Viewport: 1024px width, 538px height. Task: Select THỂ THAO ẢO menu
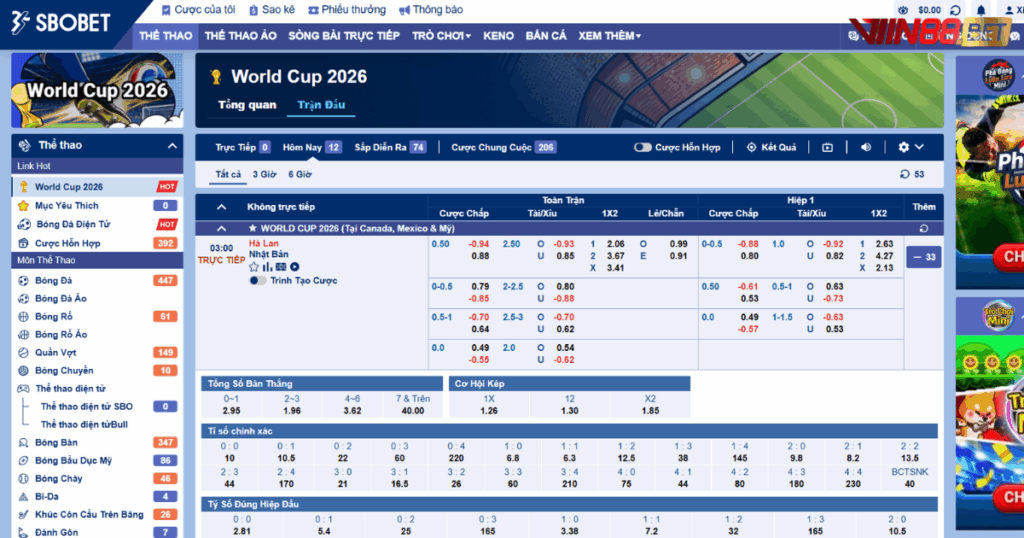(240, 36)
